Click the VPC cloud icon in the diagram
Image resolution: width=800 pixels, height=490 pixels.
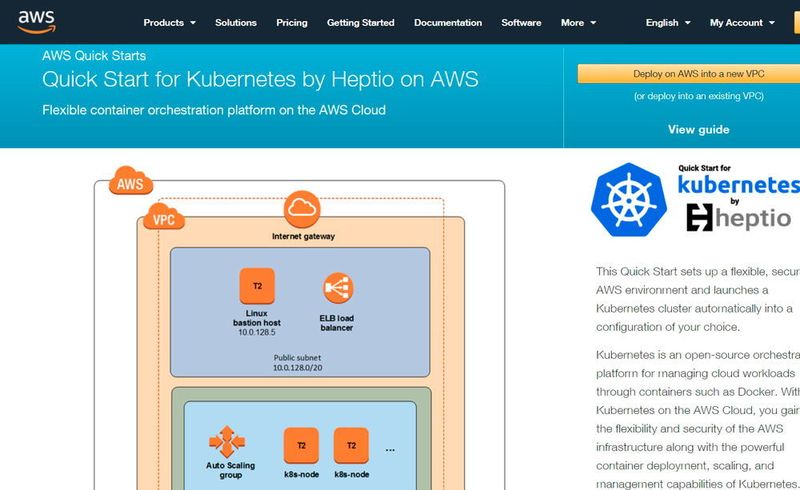tap(164, 217)
